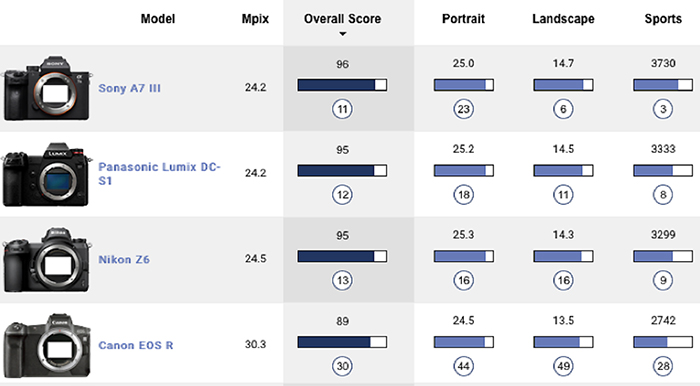The height and width of the screenshot is (386, 700).
Task: Click the Sony A7 III camera thumbnail
Action: pos(47,88)
